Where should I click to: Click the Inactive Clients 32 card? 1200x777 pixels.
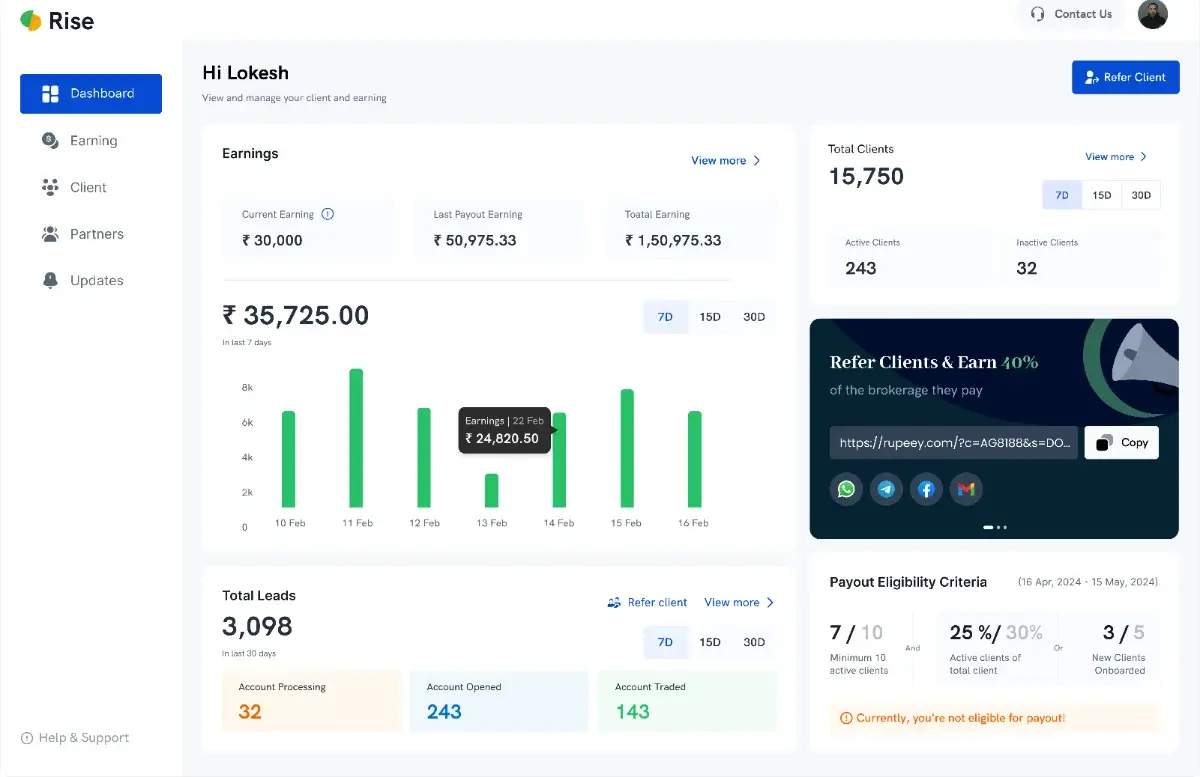tap(1081, 258)
